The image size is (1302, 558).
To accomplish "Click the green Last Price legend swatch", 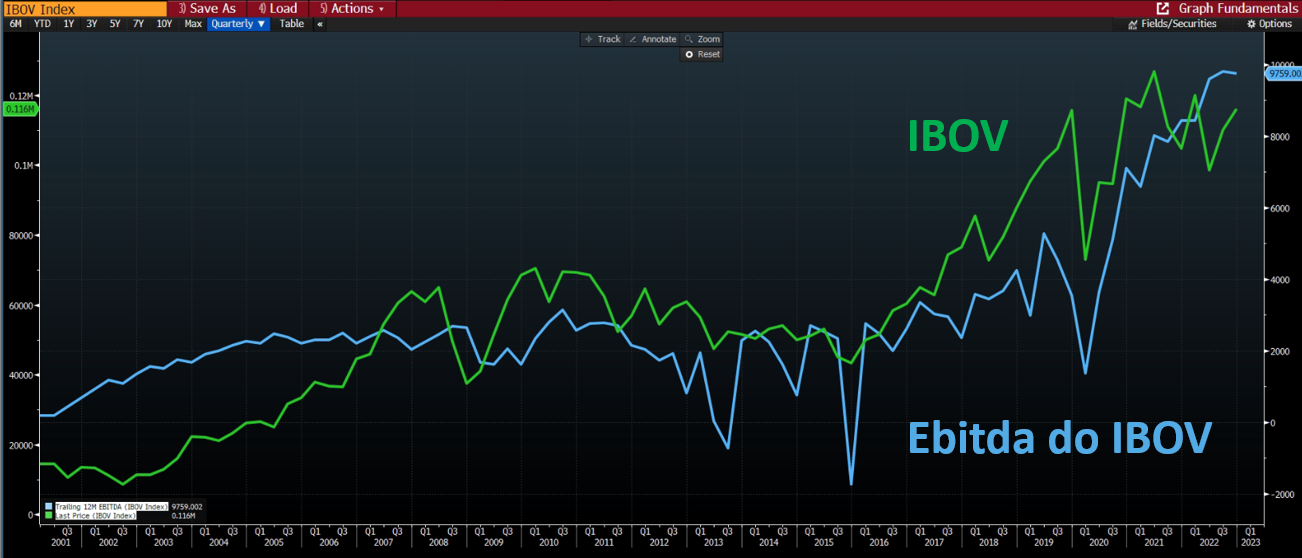I will pos(48,516).
